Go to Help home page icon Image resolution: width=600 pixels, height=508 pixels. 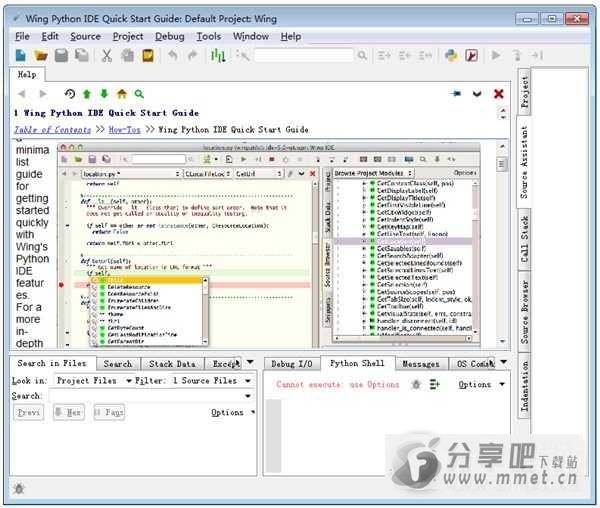tap(122, 94)
